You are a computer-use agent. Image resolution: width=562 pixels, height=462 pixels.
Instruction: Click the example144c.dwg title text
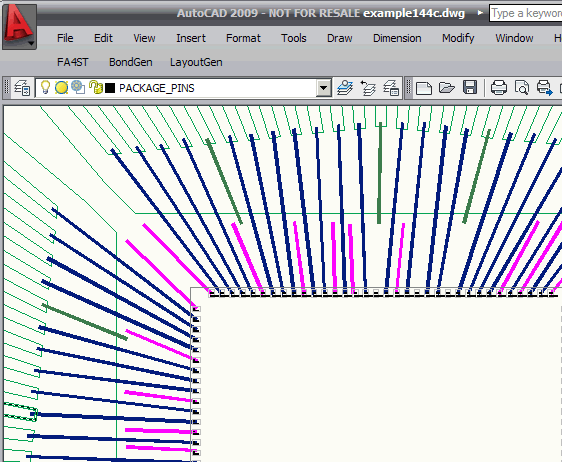click(x=414, y=13)
